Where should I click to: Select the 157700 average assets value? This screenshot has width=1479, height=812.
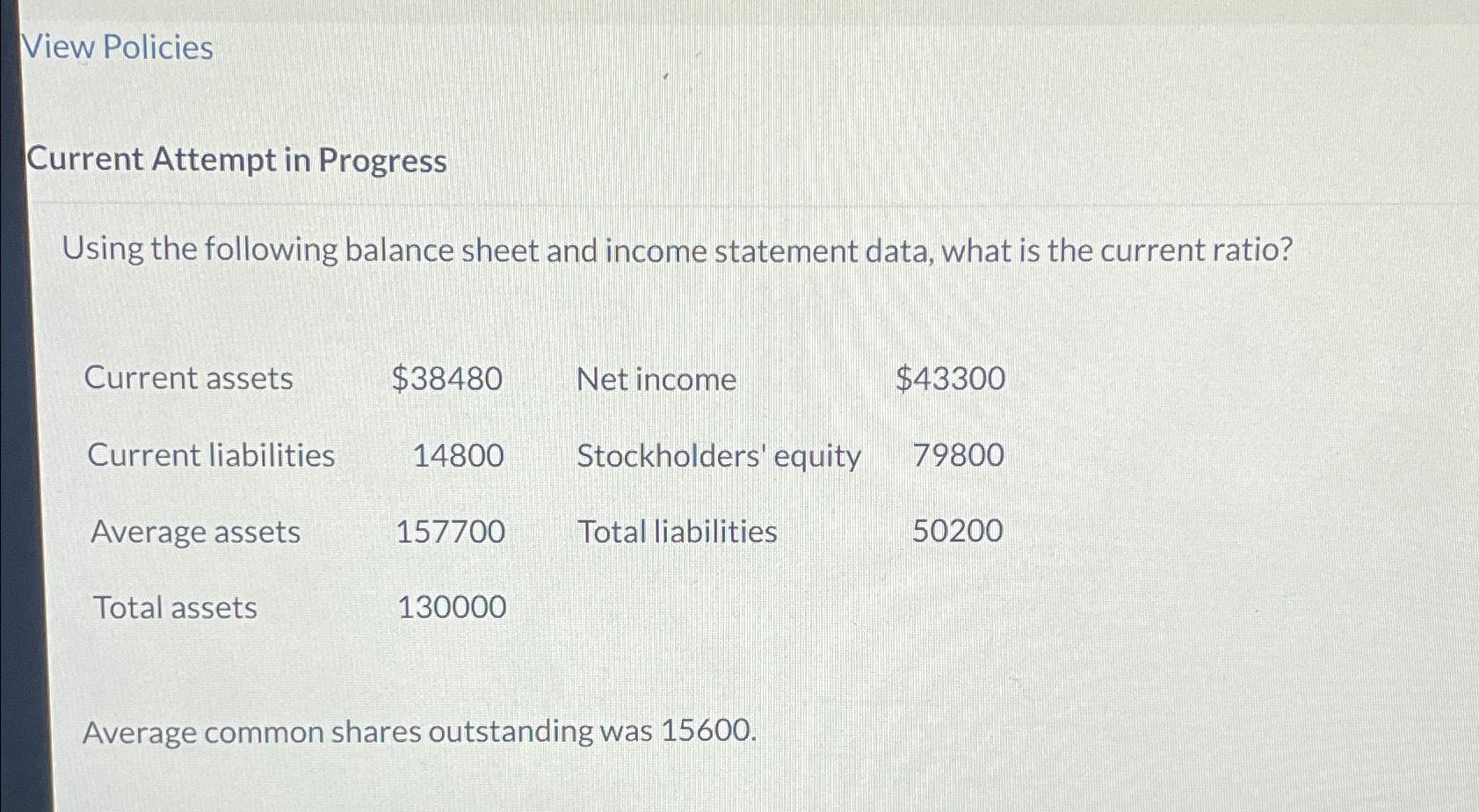coord(451,532)
